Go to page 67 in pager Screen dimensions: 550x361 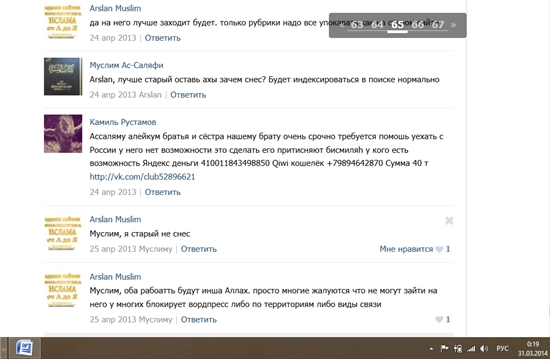point(438,25)
